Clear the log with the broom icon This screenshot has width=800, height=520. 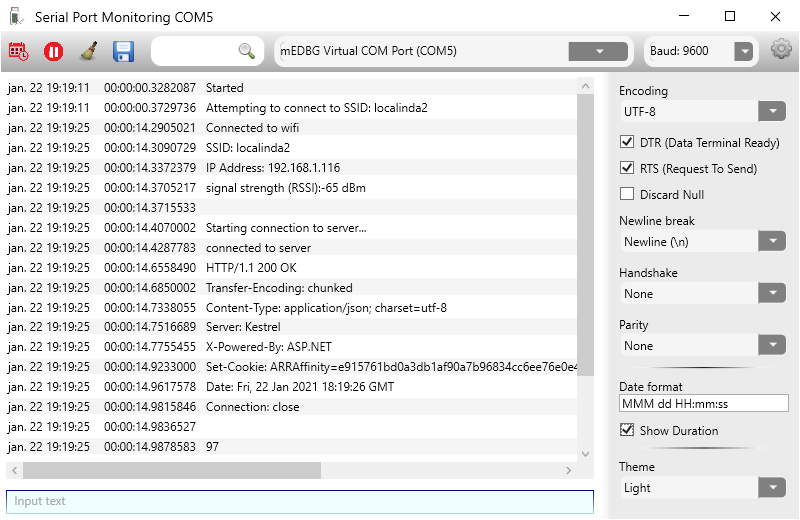click(x=88, y=51)
